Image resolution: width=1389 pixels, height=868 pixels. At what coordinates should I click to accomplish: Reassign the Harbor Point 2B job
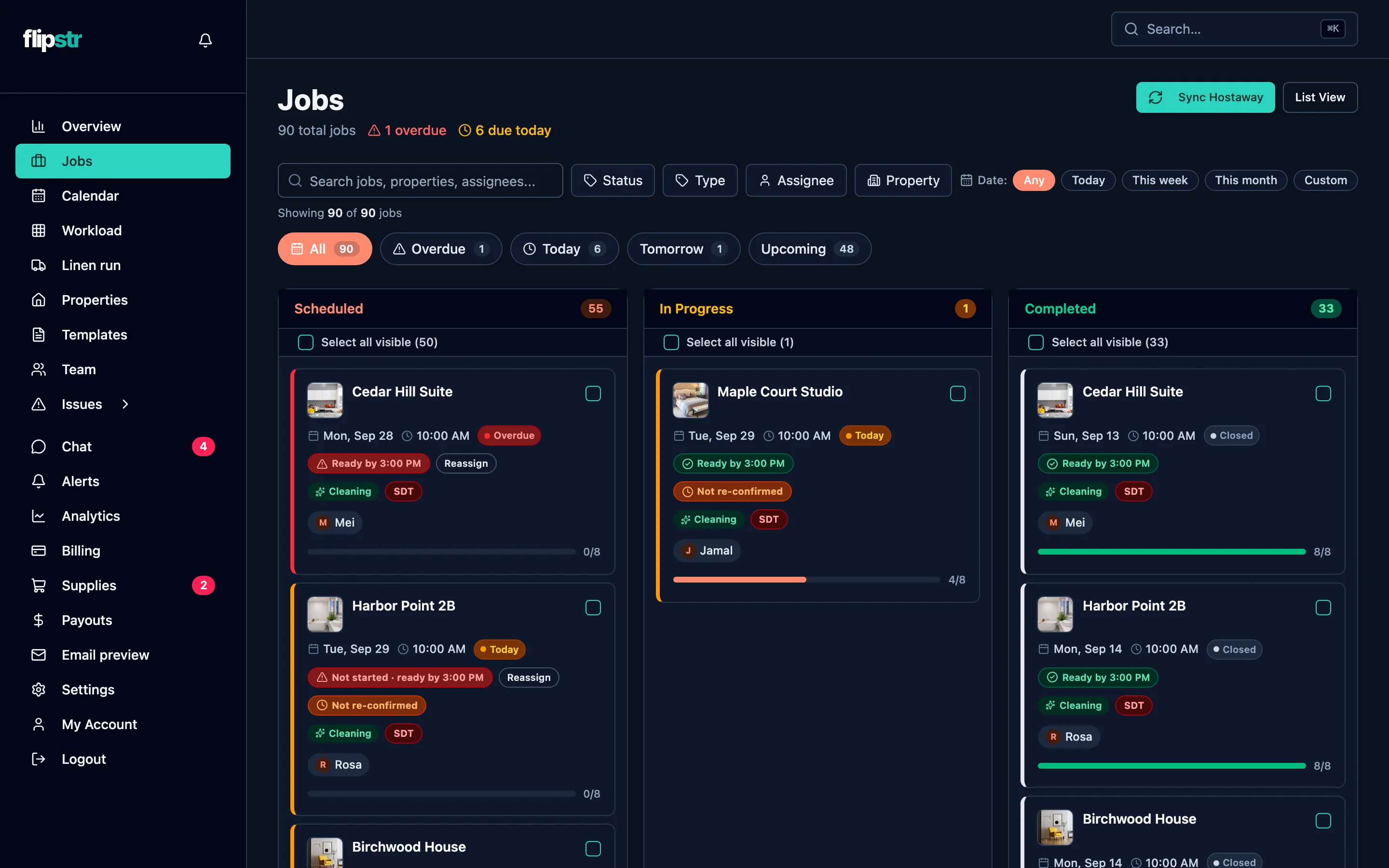(x=529, y=678)
